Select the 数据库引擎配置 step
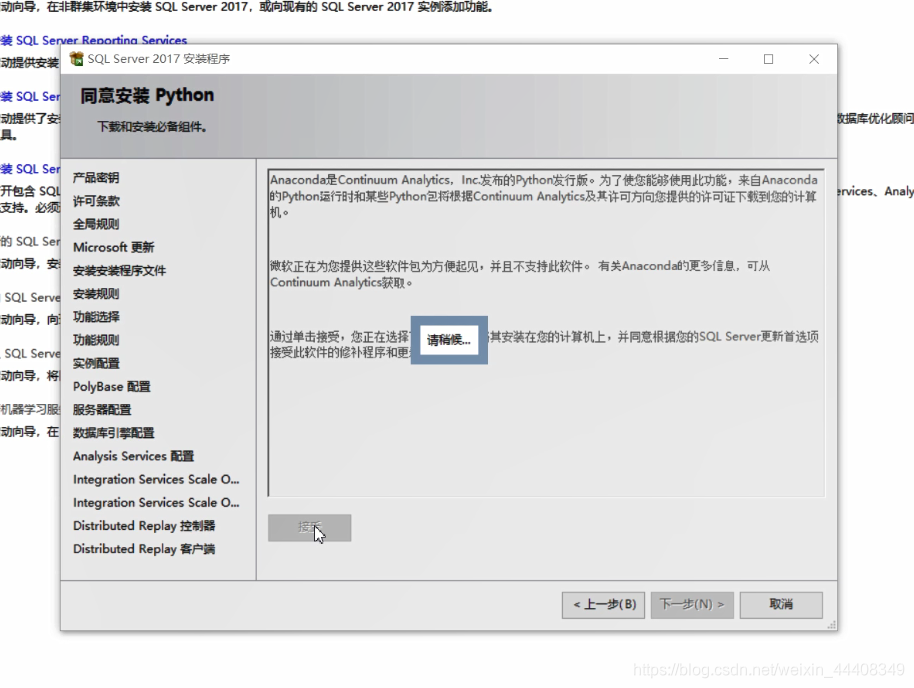The image size is (914, 688). pyautogui.click(x=114, y=433)
